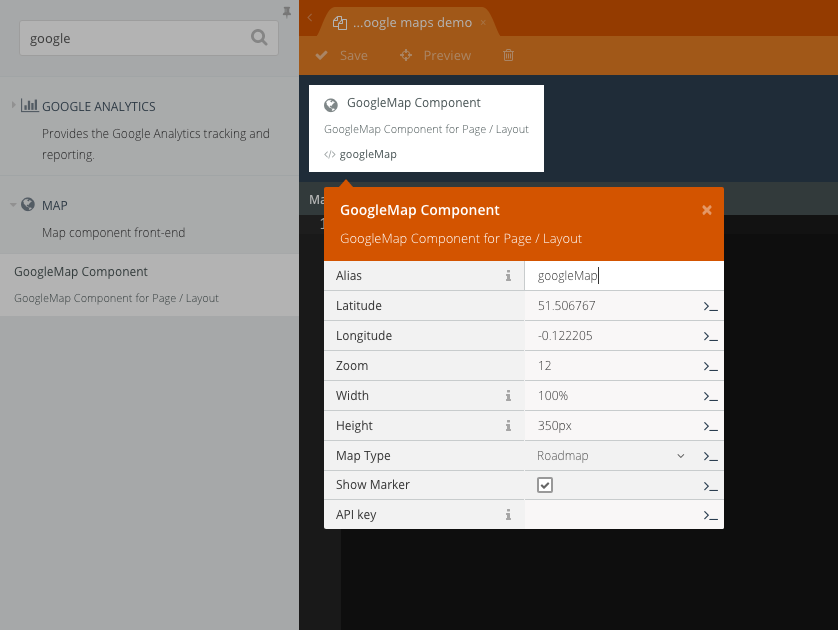
Task: Close the google maps demo tab
Action: coord(483,22)
